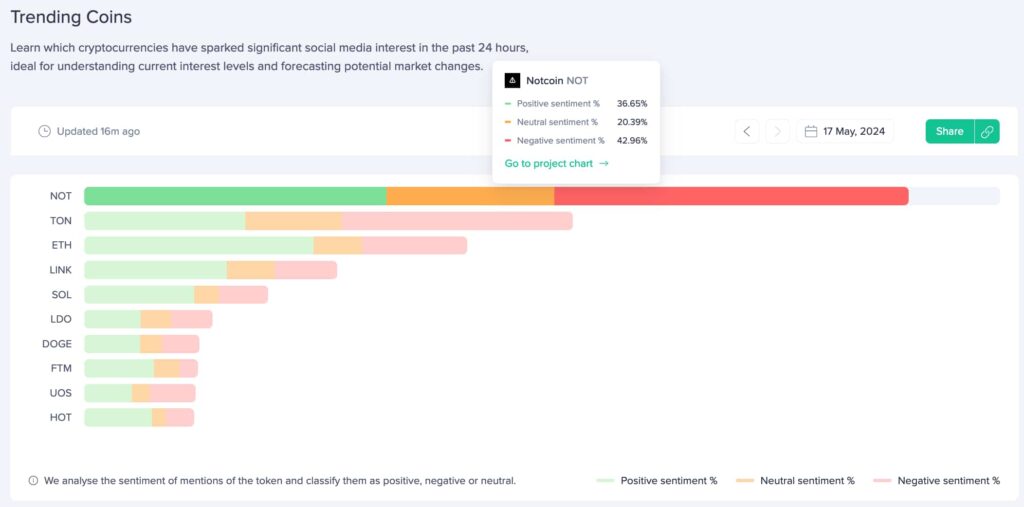Click the Notcoin logo in tooltip
Screen dimensions: 1024x507
(x=512, y=80)
